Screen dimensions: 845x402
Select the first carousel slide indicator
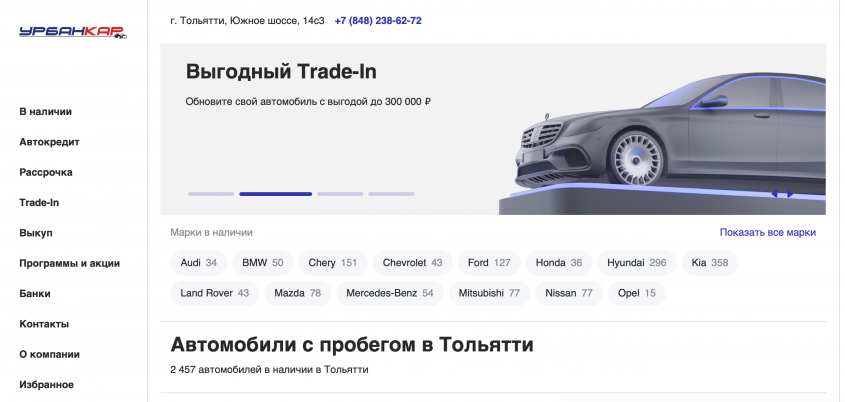click(x=211, y=193)
